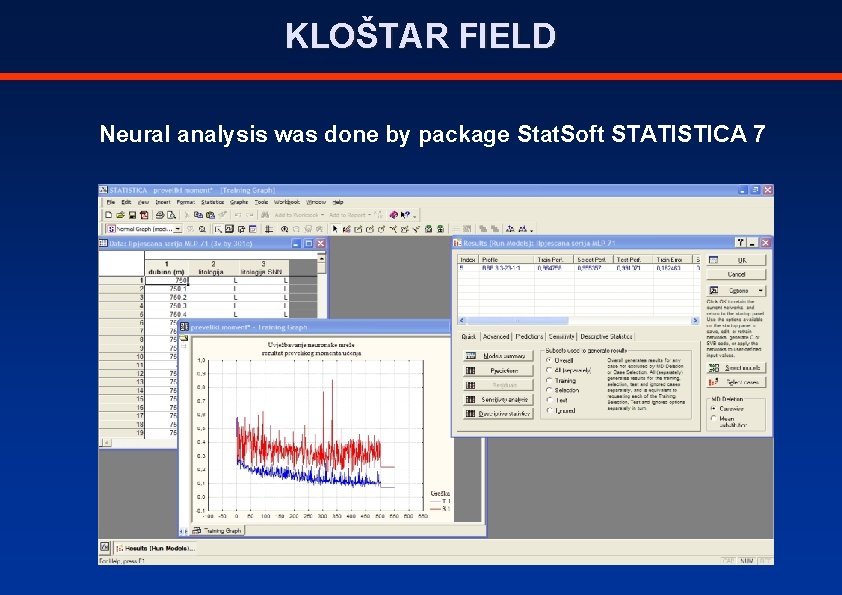
Task: Open the Window menu
Action: click(x=316, y=202)
